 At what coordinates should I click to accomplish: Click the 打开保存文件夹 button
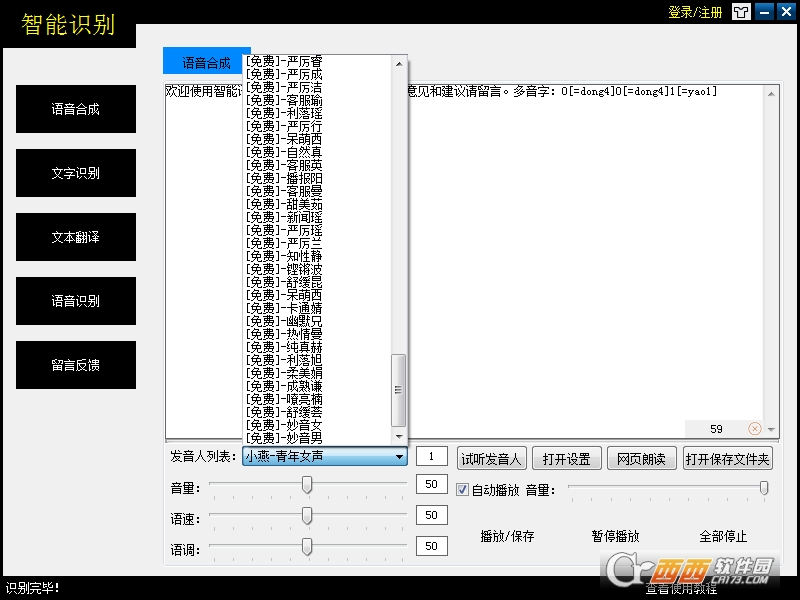click(x=728, y=459)
